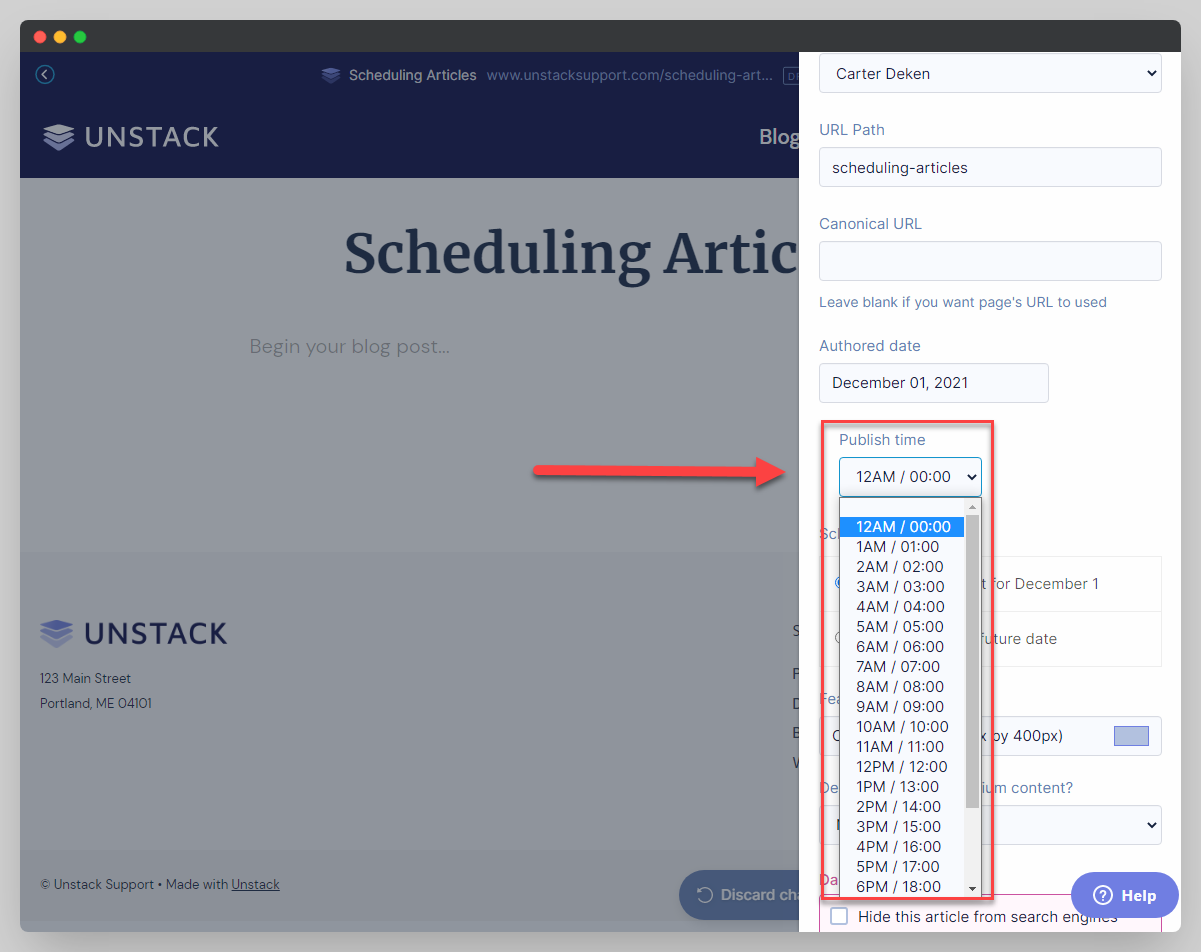Check Hide this article from search engines
The image size is (1201, 952).
(x=839, y=917)
